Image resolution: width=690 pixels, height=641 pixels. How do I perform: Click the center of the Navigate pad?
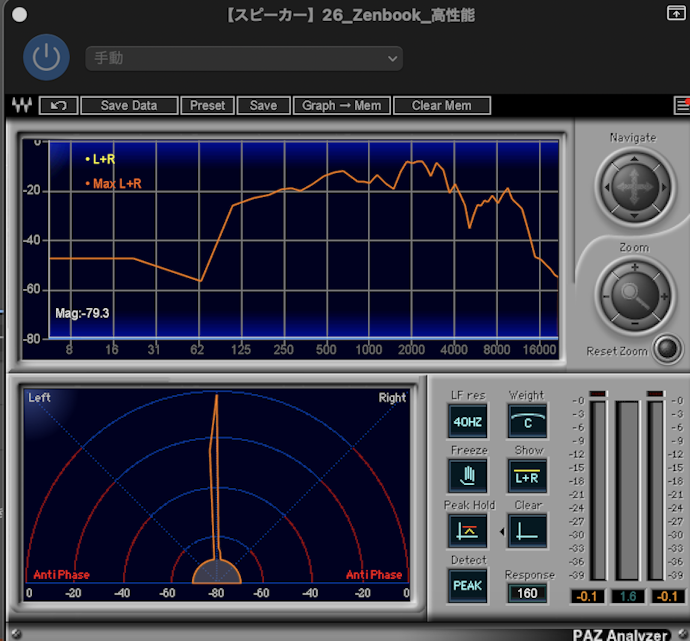click(634, 187)
